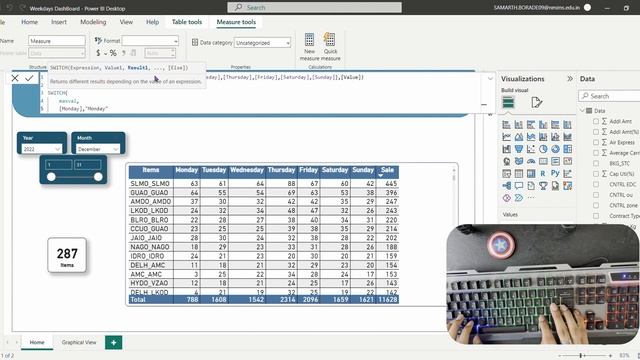This screenshot has height=360, width=640.
Task: Move the left date slider handle
Action: pos(51,177)
